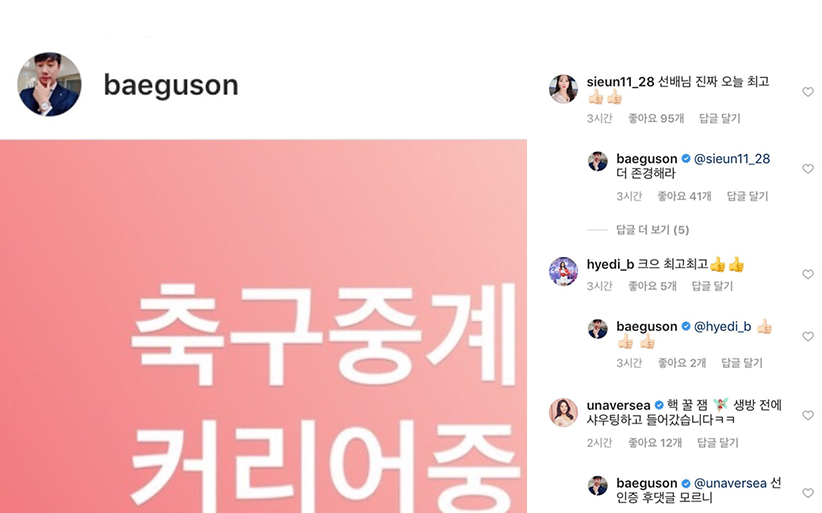The height and width of the screenshot is (513, 822).
Task: View 좋아요 41개 likes on reply
Action: tap(684, 196)
